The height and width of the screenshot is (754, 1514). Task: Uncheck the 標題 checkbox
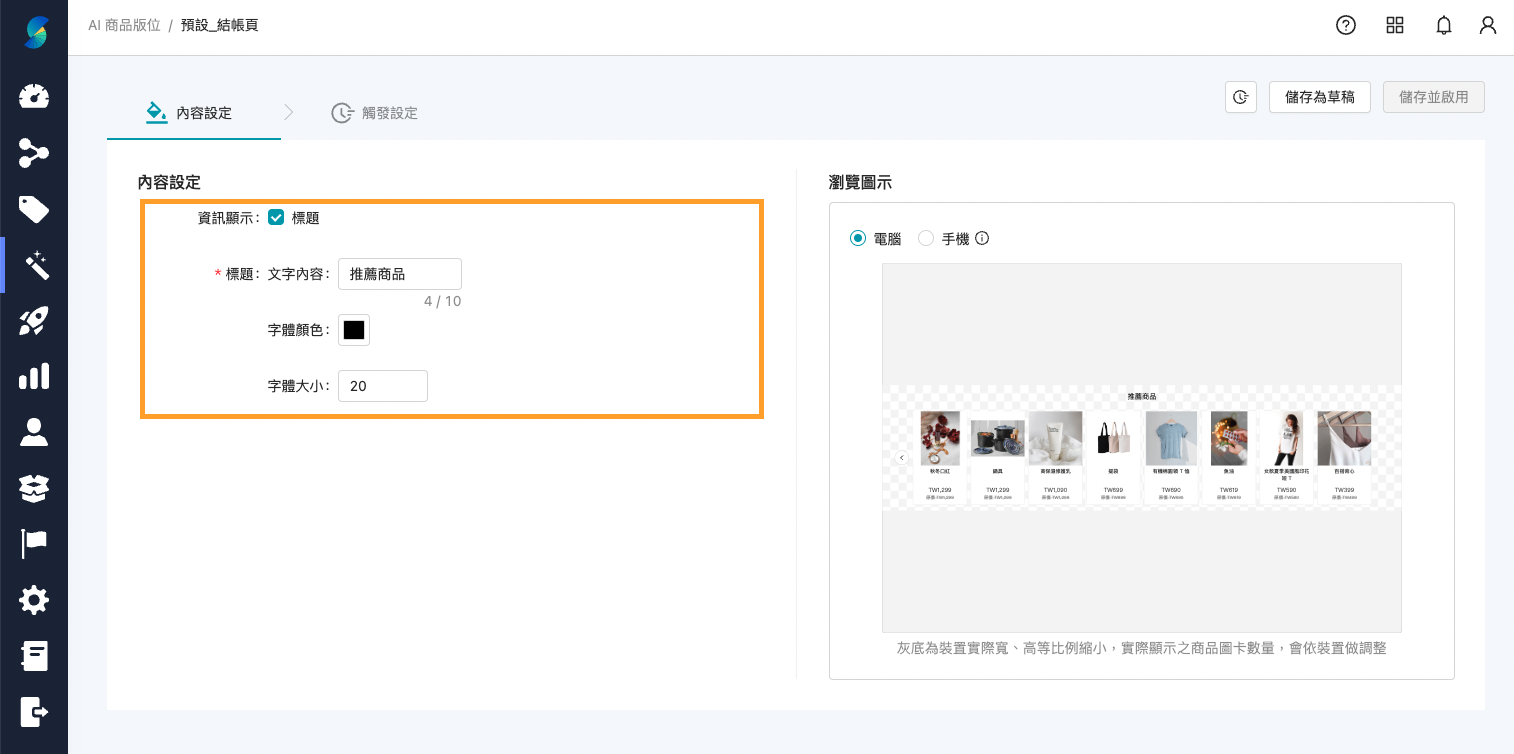coord(276,217)
